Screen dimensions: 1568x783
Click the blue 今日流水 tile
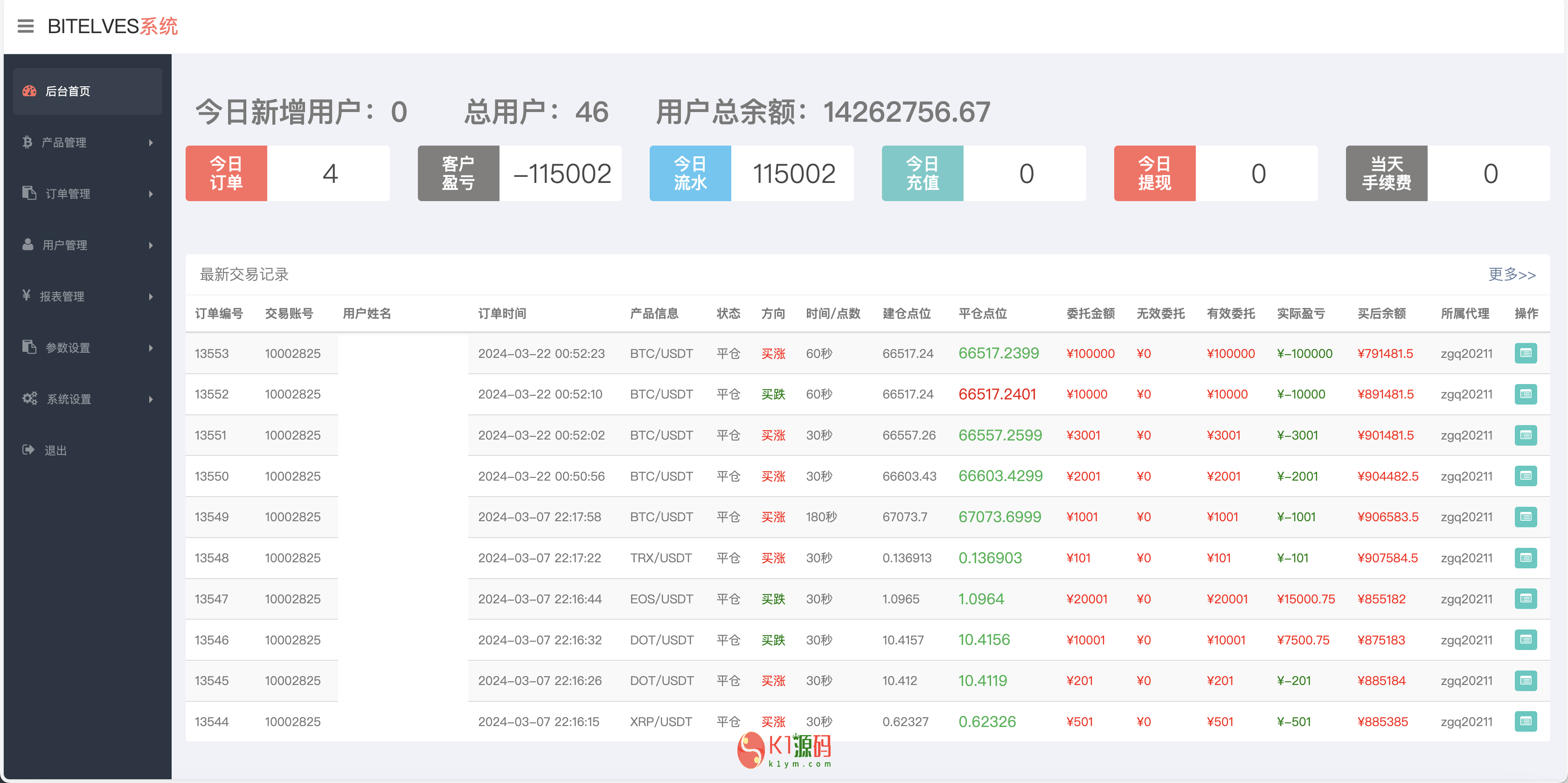coord(690,174)
